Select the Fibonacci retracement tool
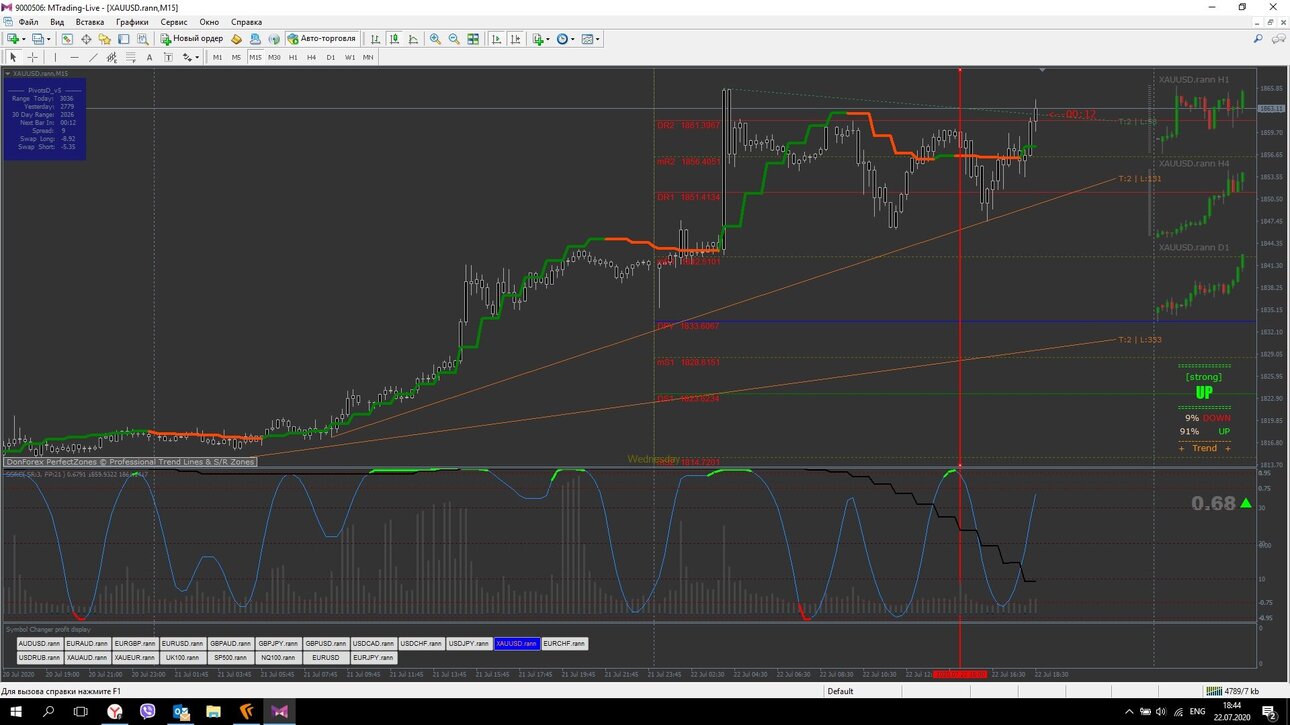Viewport: 1290px width, 725px height. point(131,57)
